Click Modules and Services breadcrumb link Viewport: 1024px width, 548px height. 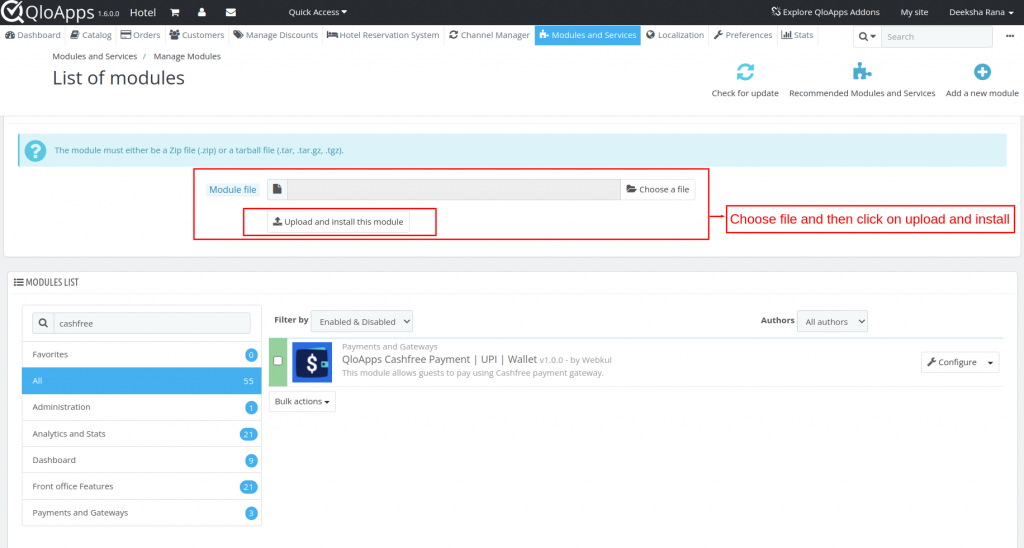coord(95,56)
